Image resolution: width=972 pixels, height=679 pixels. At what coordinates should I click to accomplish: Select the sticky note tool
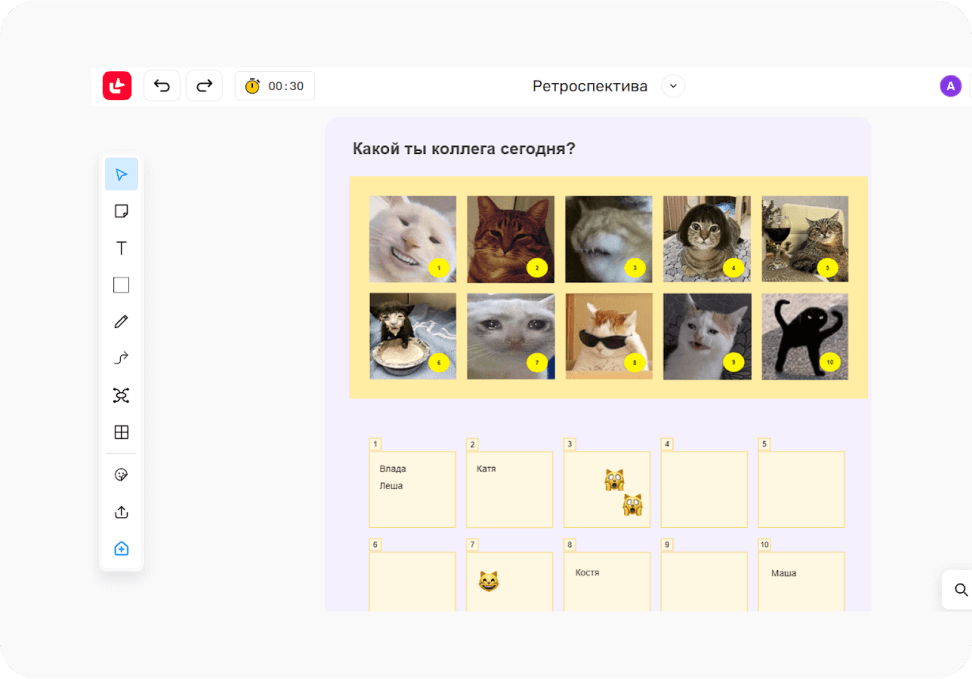coord(121,211)
